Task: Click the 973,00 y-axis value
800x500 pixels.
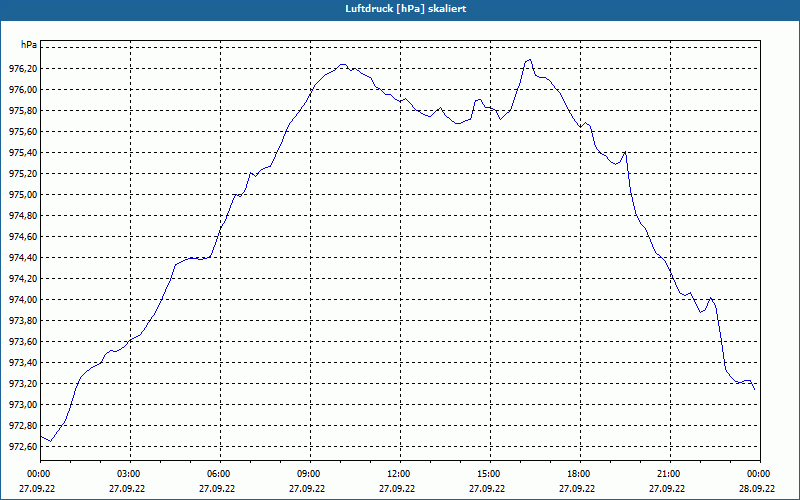Action: click(x=23, y=405)
